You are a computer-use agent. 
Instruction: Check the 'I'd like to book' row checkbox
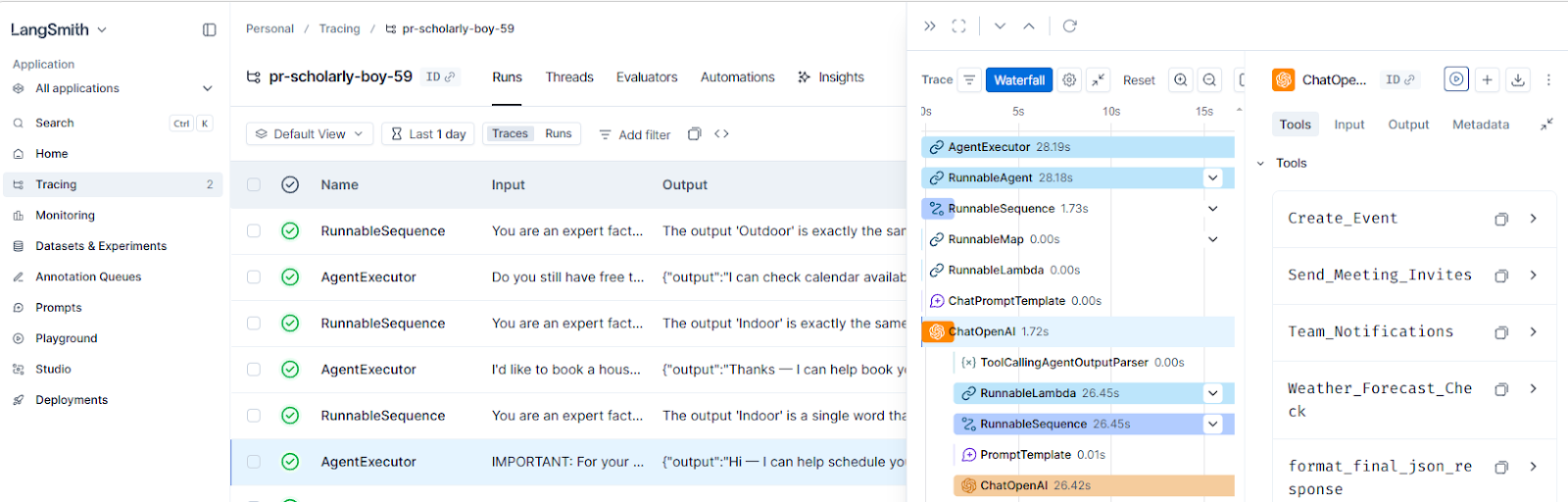click(254, 369)
